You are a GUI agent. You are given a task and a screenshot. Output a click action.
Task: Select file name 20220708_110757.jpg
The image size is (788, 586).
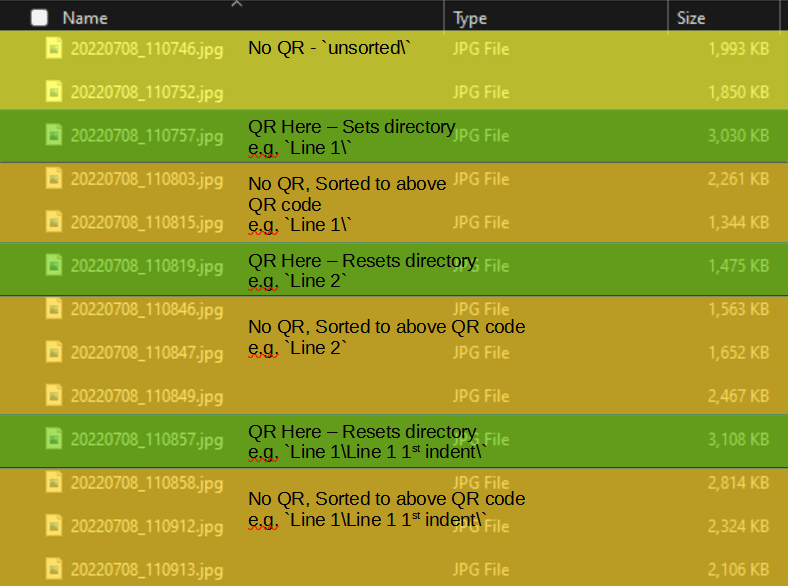(x=147, y=136)
